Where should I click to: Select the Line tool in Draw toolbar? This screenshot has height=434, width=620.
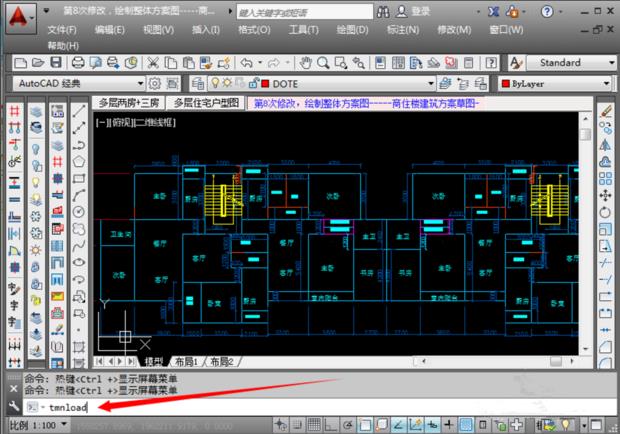click(x=79, y=111)
